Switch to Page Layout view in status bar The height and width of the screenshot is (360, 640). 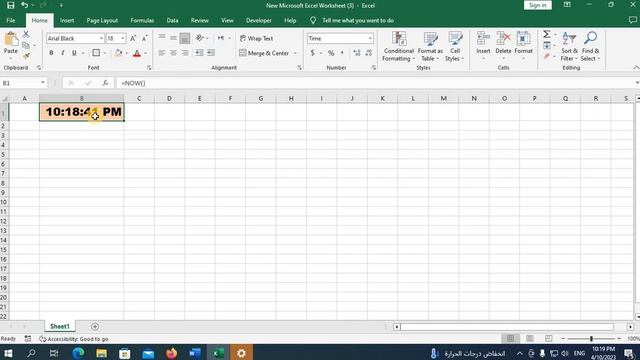coord(529,338)
